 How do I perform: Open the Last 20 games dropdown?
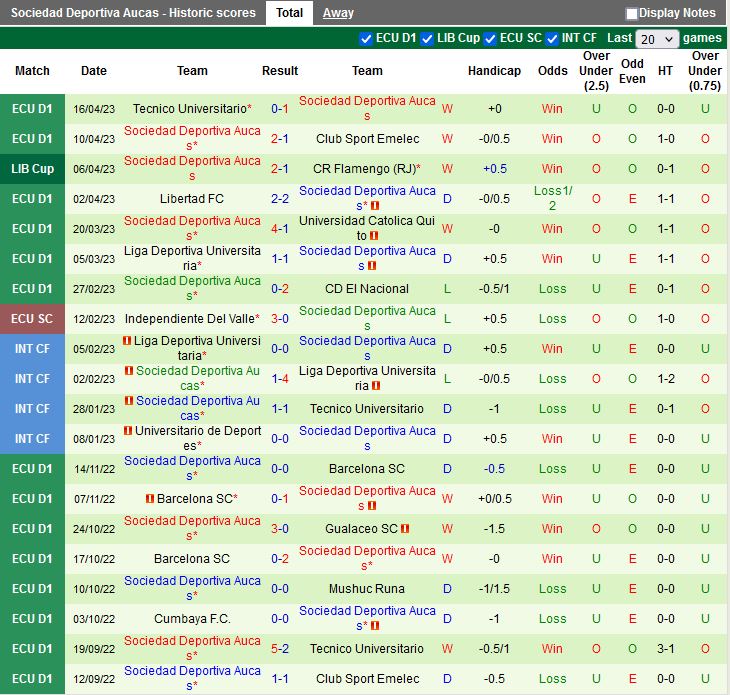coord(657,39)
